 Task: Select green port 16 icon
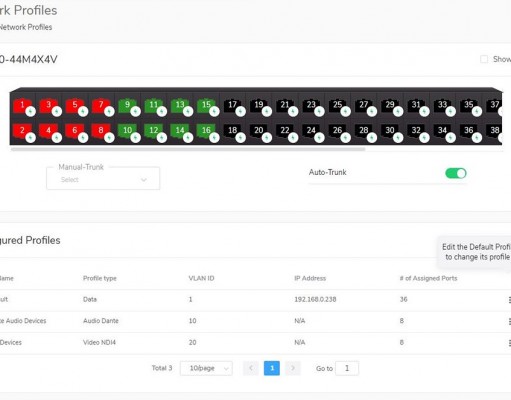click(206, 132)
